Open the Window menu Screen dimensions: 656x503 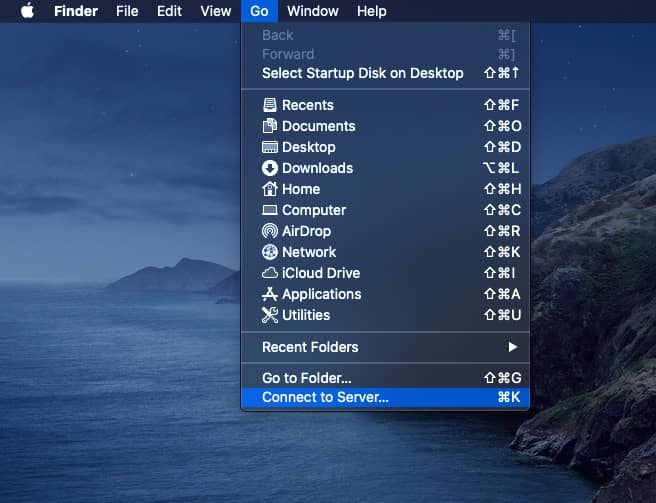point(313,11)
